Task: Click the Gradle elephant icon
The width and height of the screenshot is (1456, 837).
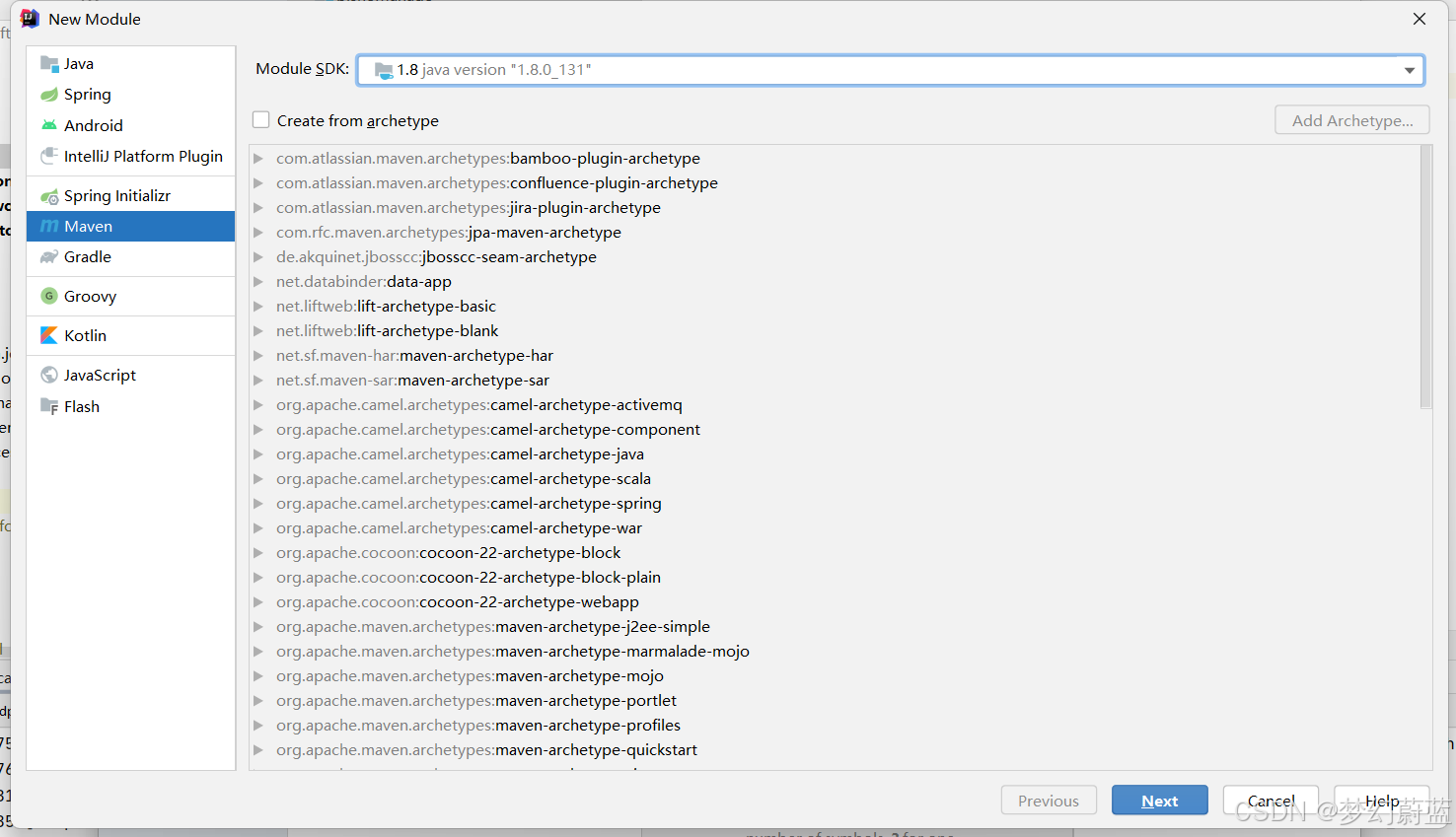Action: (49, 257)
